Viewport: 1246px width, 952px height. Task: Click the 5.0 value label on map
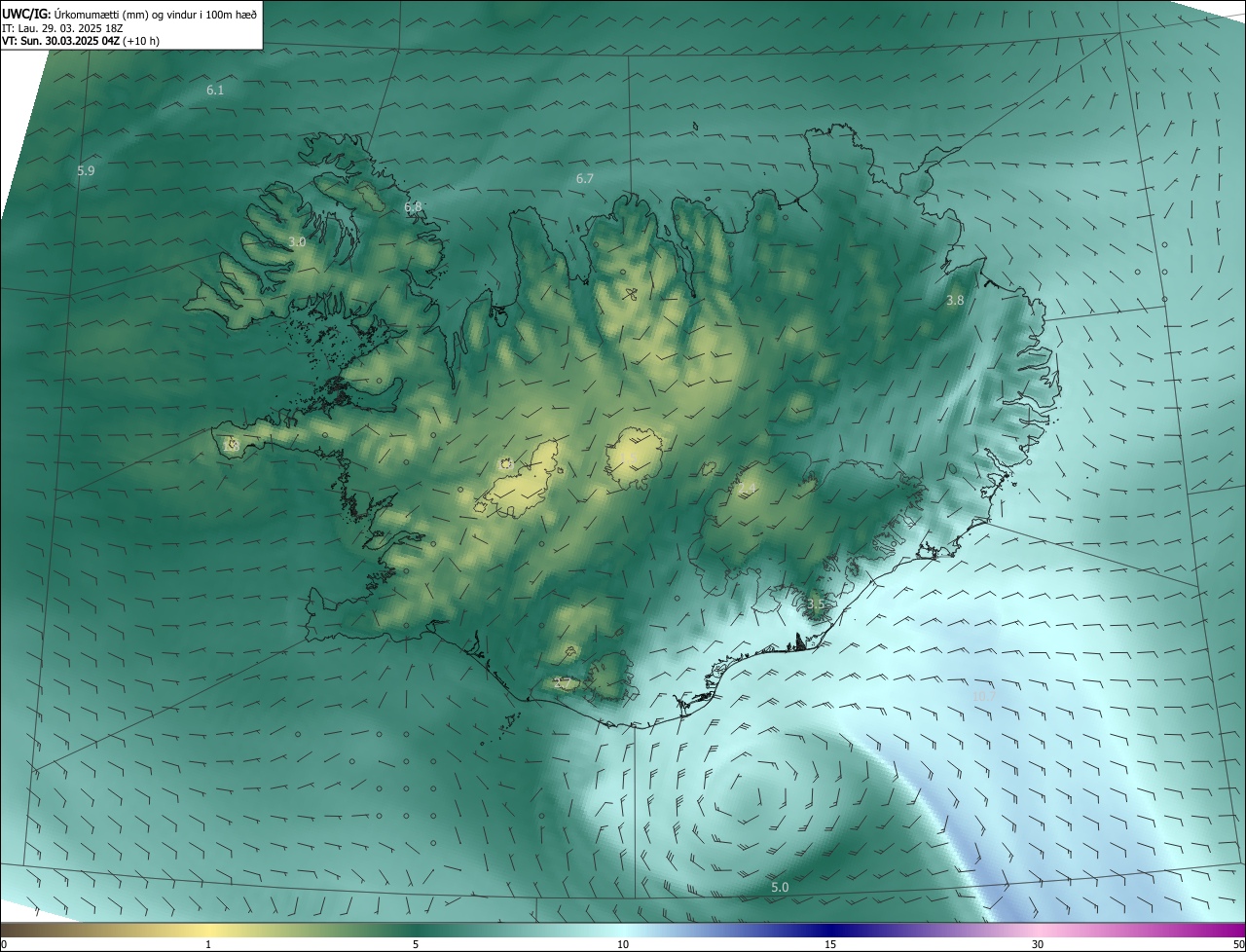click(x=780, y=888)
